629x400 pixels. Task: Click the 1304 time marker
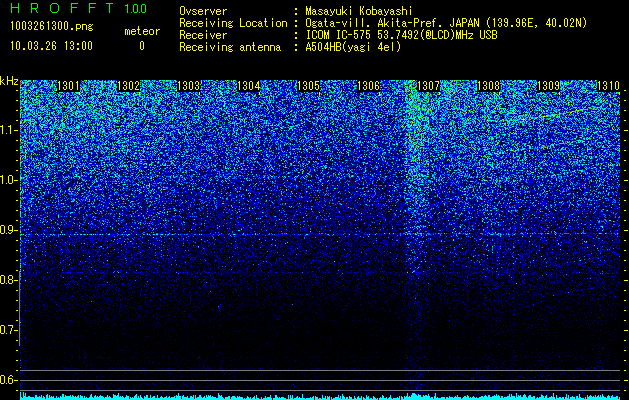(x=248, y=86)
